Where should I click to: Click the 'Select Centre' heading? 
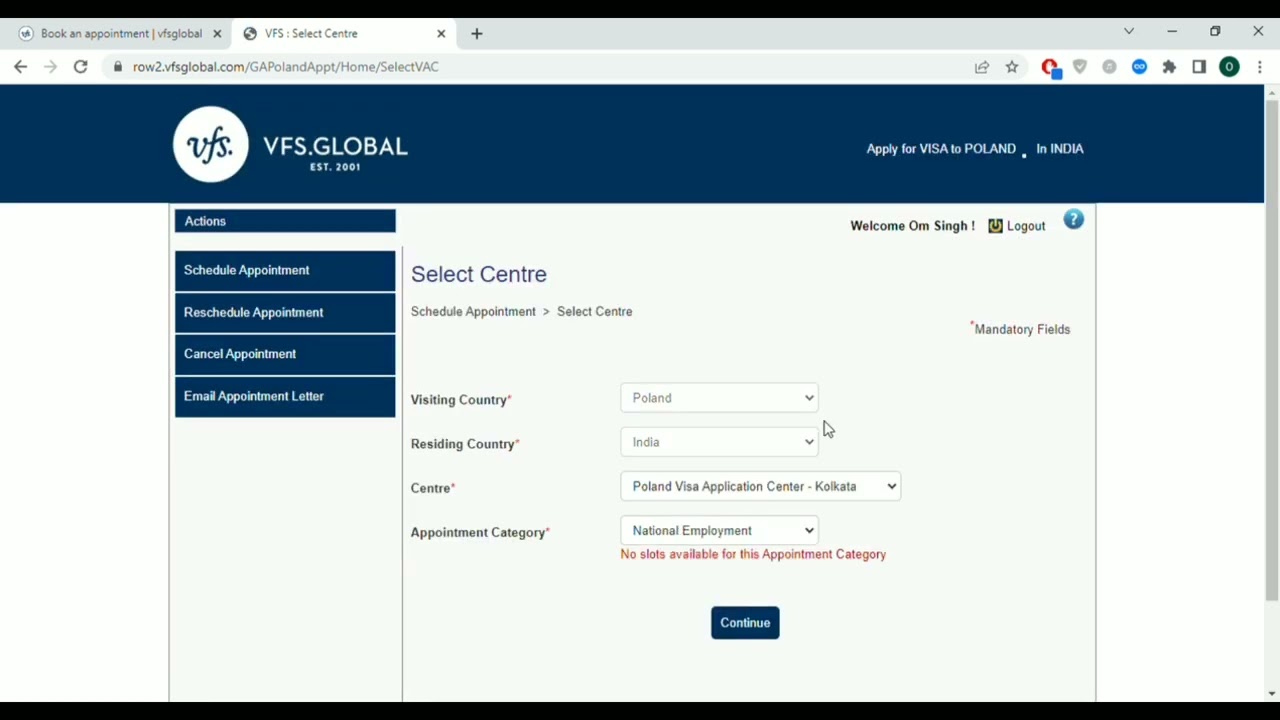(x=479, y=274)
